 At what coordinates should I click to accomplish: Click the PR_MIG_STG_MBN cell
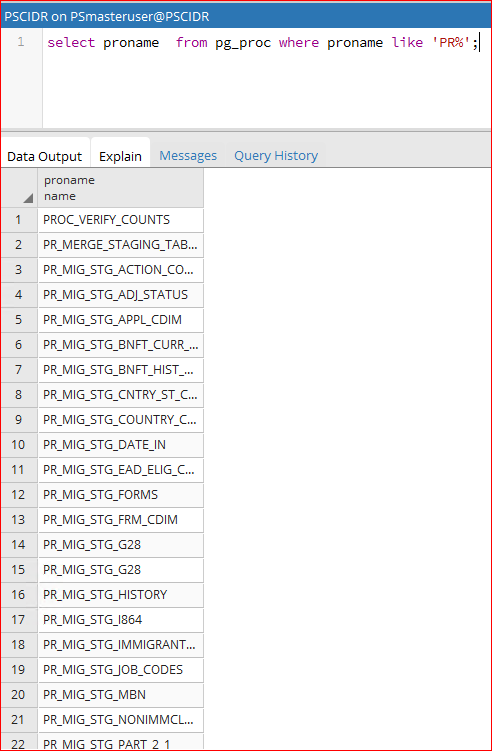point(121,694)
